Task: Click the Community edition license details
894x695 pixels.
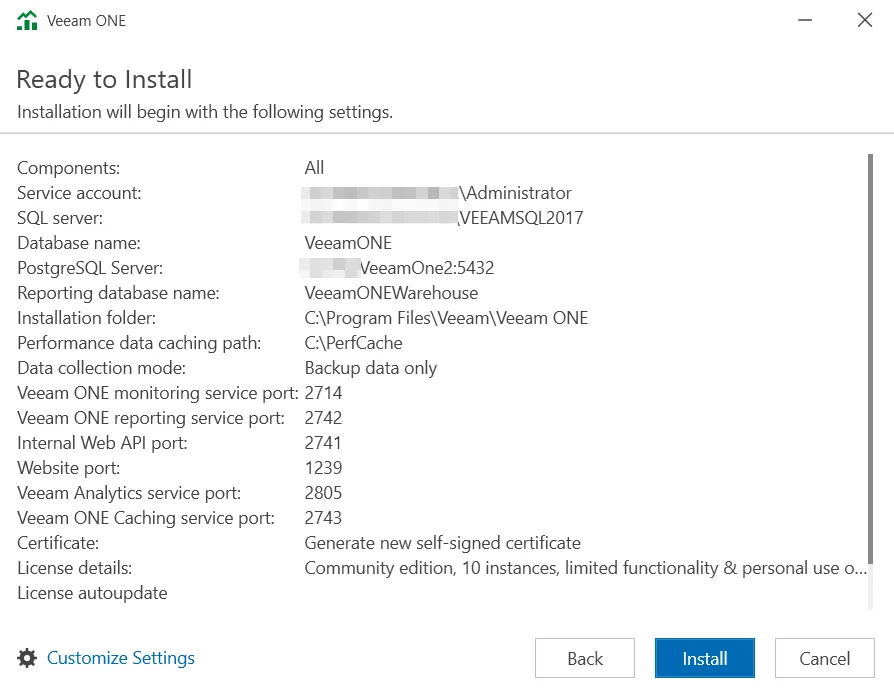Action: [585, 568]
